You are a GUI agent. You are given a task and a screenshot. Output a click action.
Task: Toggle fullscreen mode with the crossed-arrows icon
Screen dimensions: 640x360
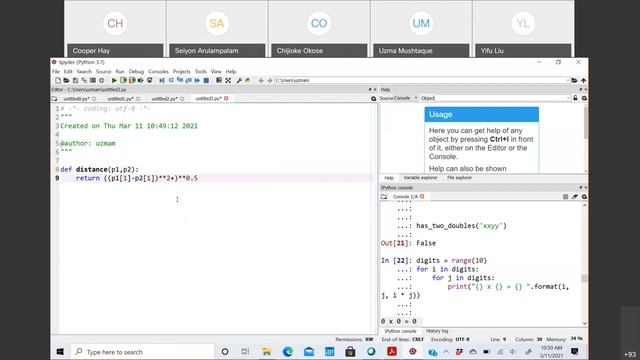coord(228,80)
